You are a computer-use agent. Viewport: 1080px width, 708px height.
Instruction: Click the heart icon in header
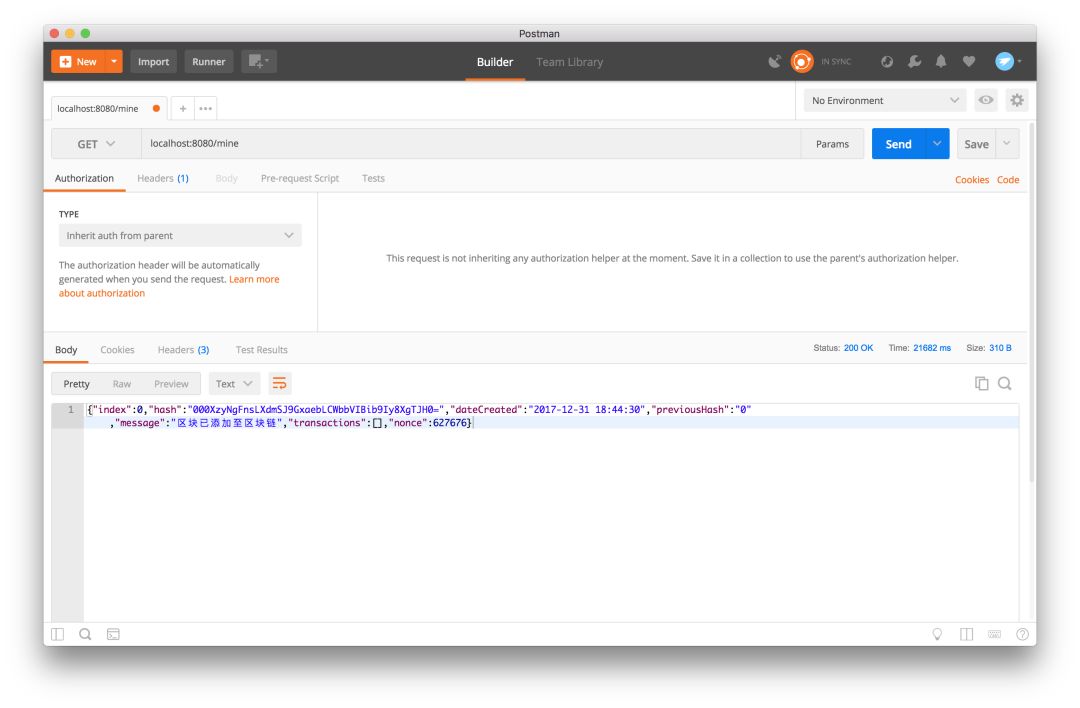pos(968,62)
